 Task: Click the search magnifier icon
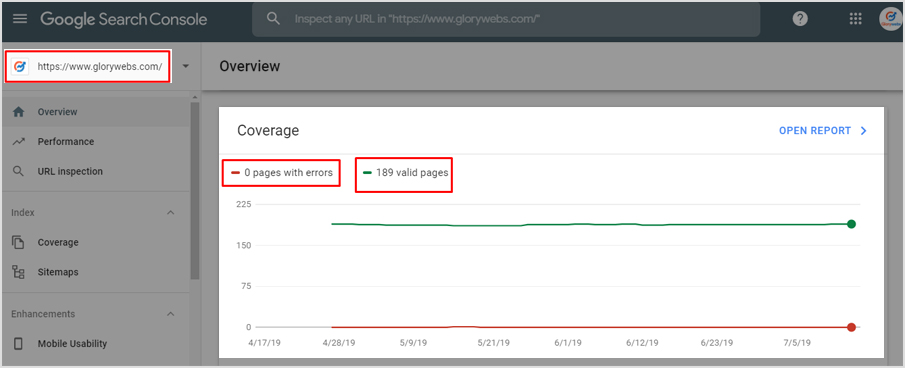273,19
